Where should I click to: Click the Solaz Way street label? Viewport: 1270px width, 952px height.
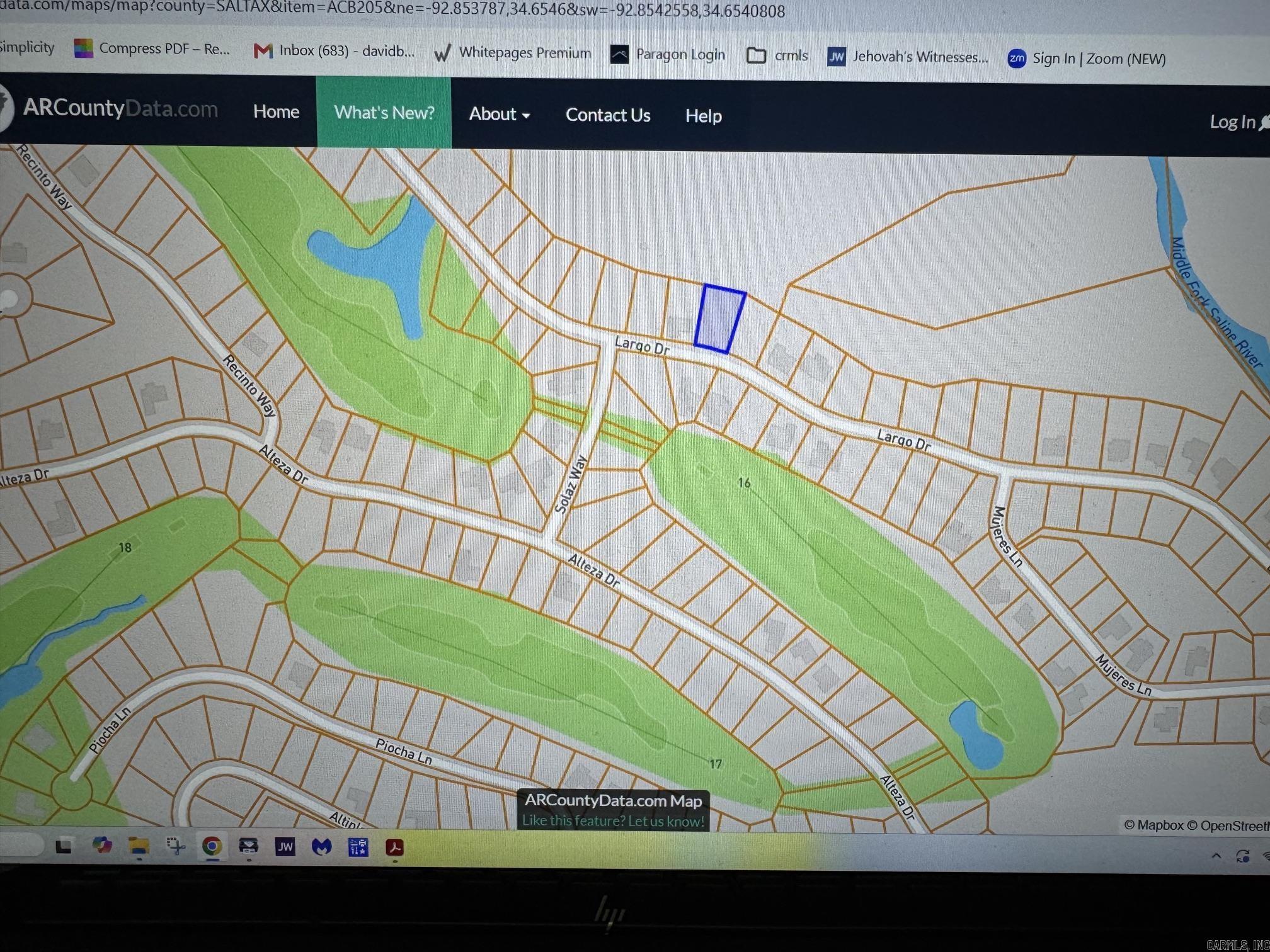(571, 484)
